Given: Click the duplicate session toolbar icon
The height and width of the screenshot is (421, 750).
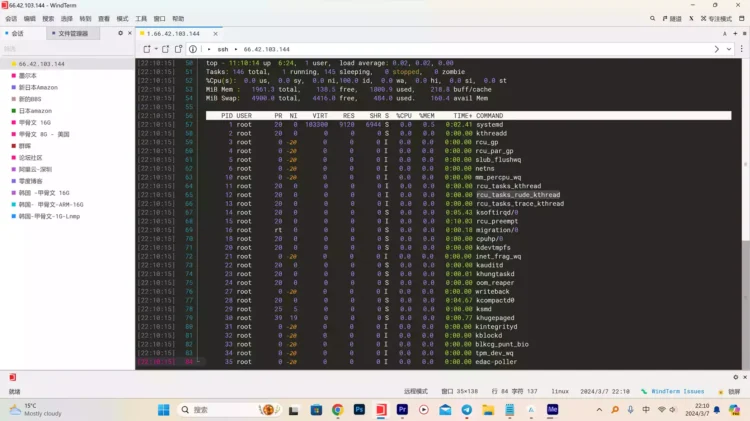Looking at the screenshot, I should pyautogui.click(x=168, y=49).
